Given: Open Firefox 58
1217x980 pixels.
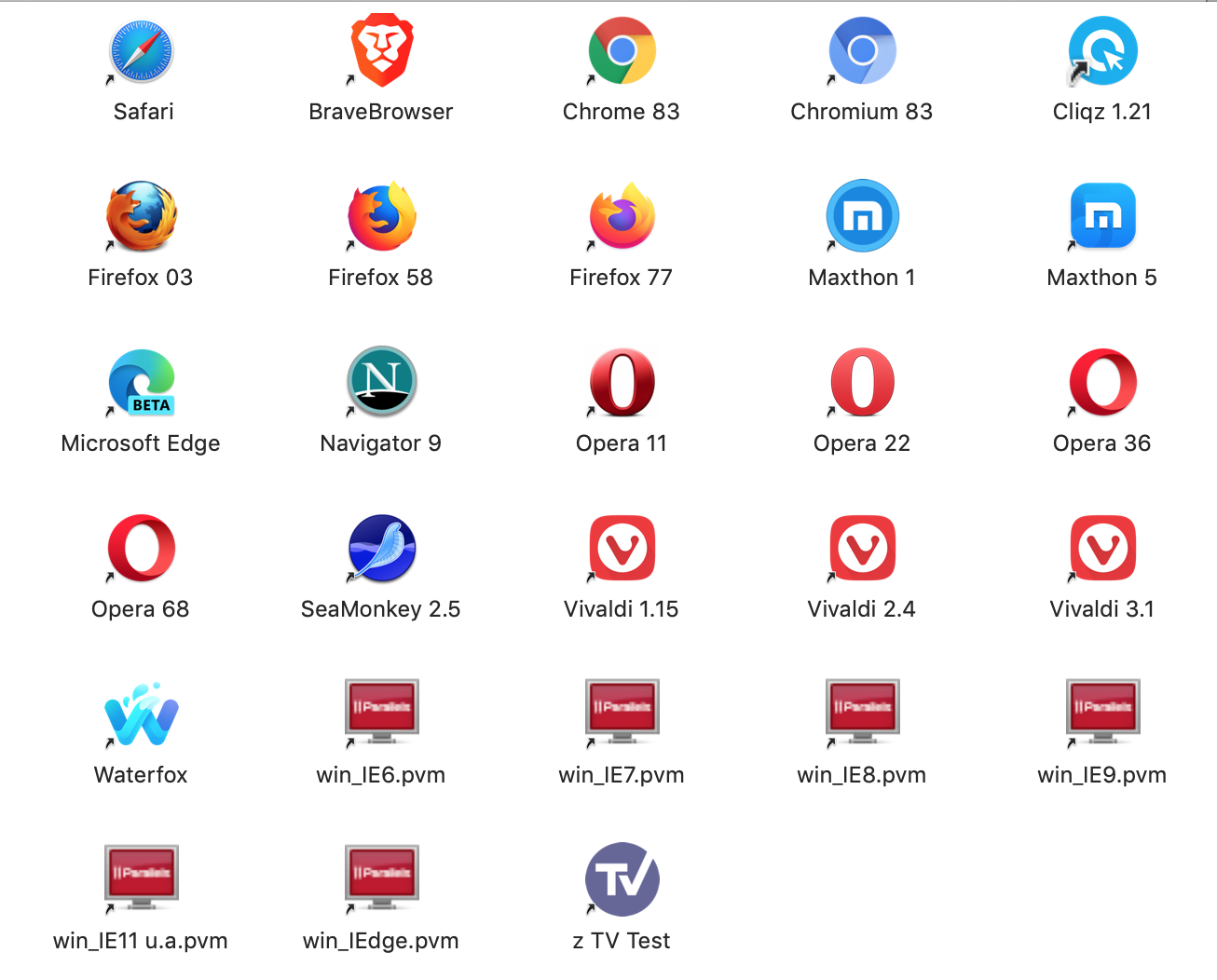Looking at the screenshot, I should [381, 217].
